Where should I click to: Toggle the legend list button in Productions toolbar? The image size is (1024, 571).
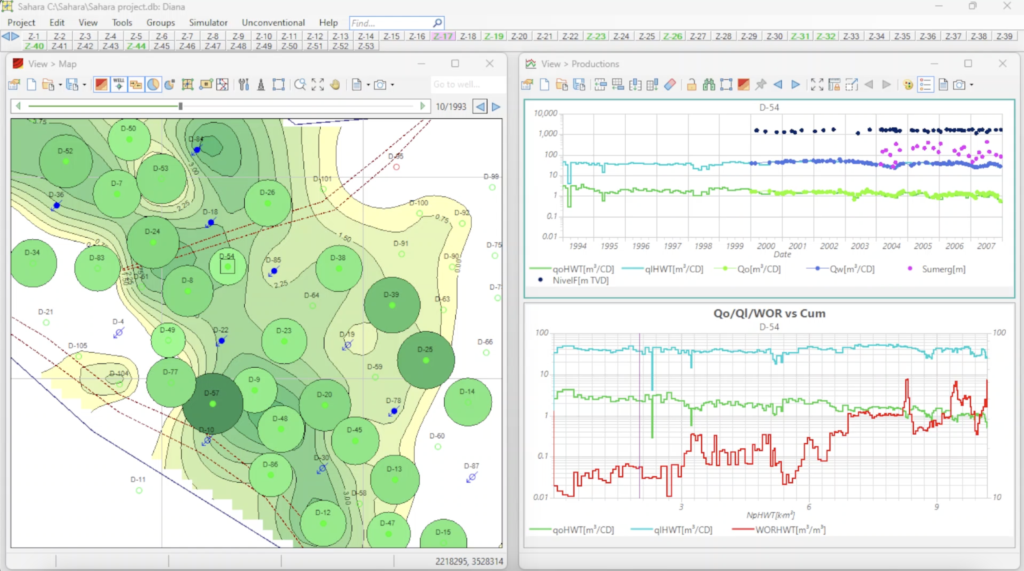[925, 84]
